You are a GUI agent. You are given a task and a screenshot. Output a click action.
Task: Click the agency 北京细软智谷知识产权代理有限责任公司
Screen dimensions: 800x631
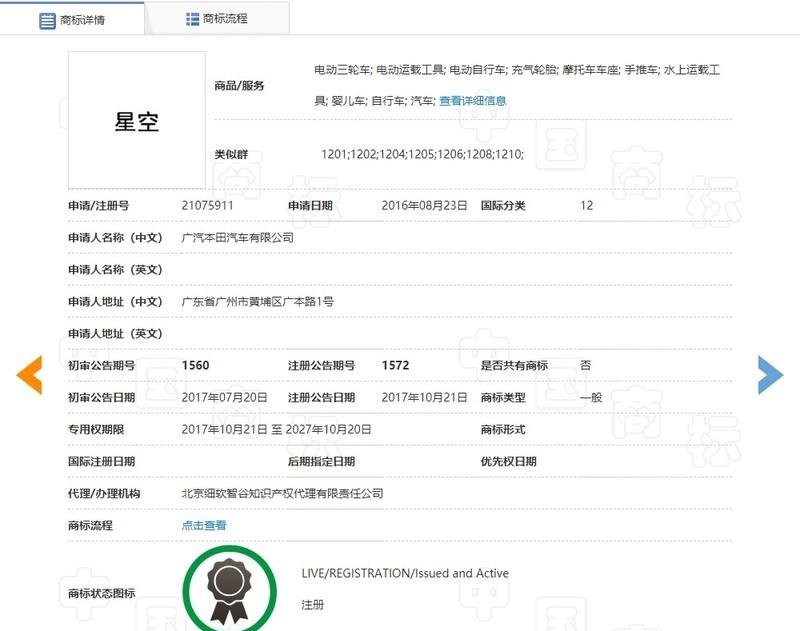click(x=283, y=493)
